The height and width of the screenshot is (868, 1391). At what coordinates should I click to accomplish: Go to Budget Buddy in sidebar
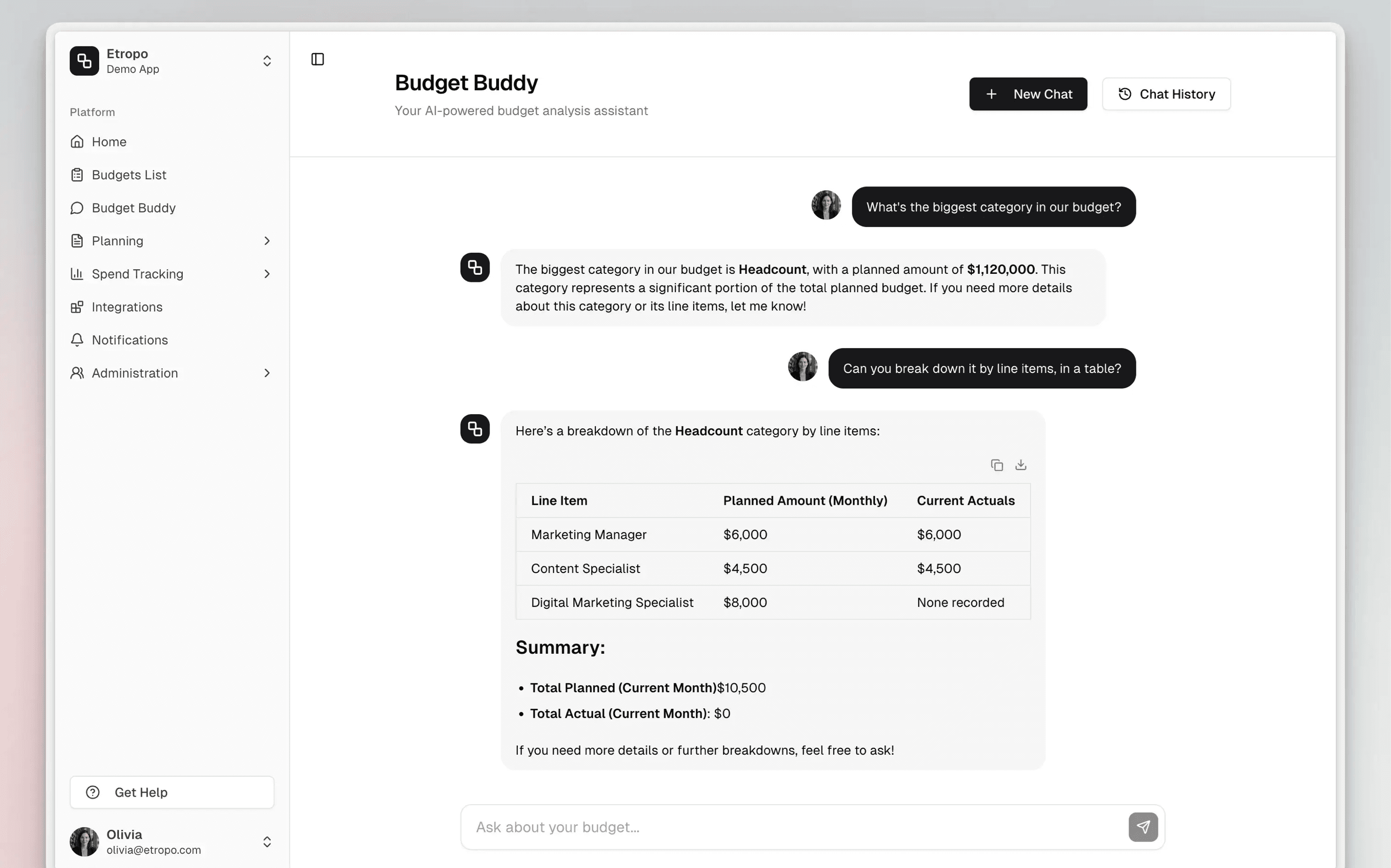(133, 208)
